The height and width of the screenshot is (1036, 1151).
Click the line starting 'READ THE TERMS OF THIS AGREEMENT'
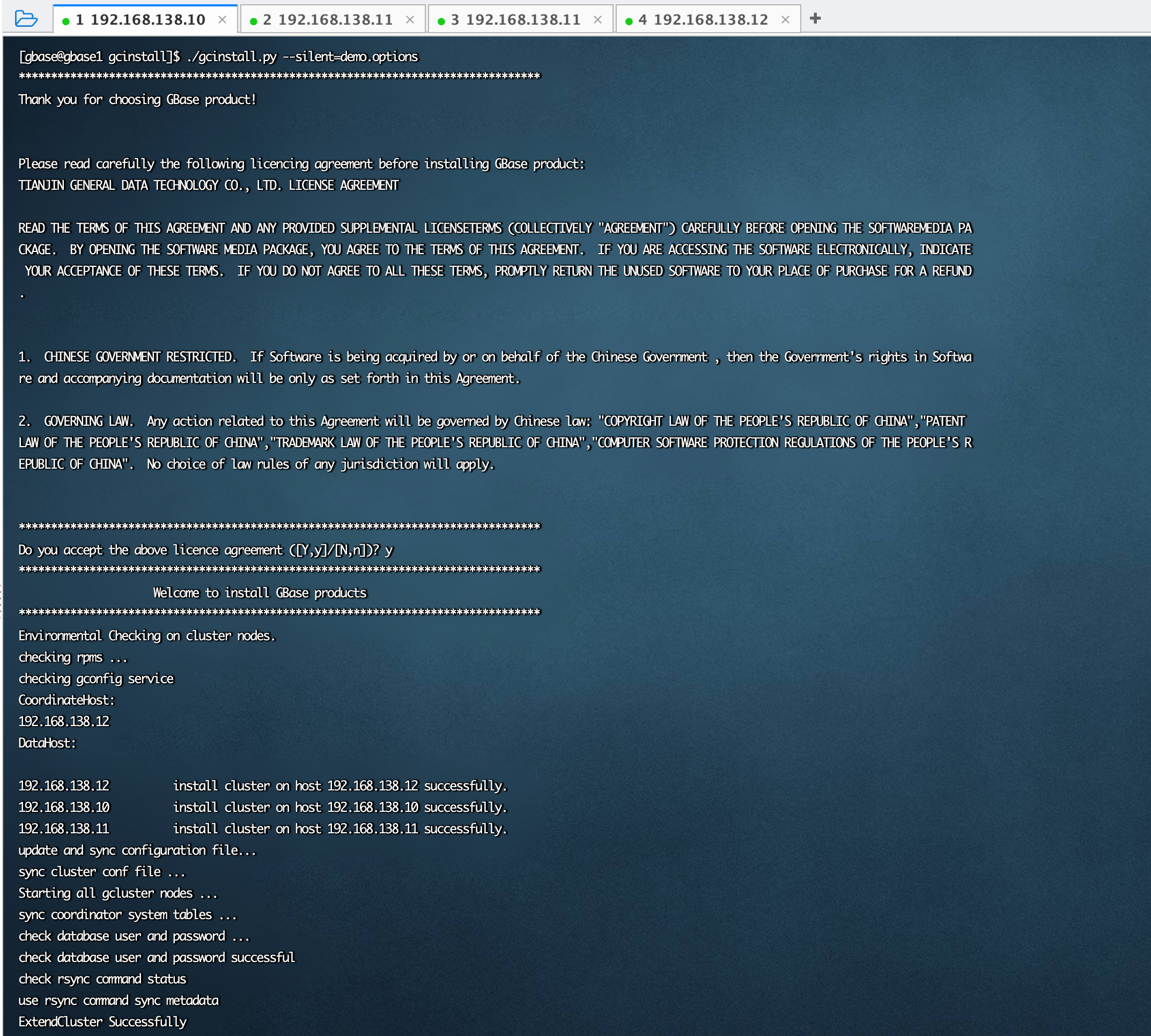(x=495, y=228)
